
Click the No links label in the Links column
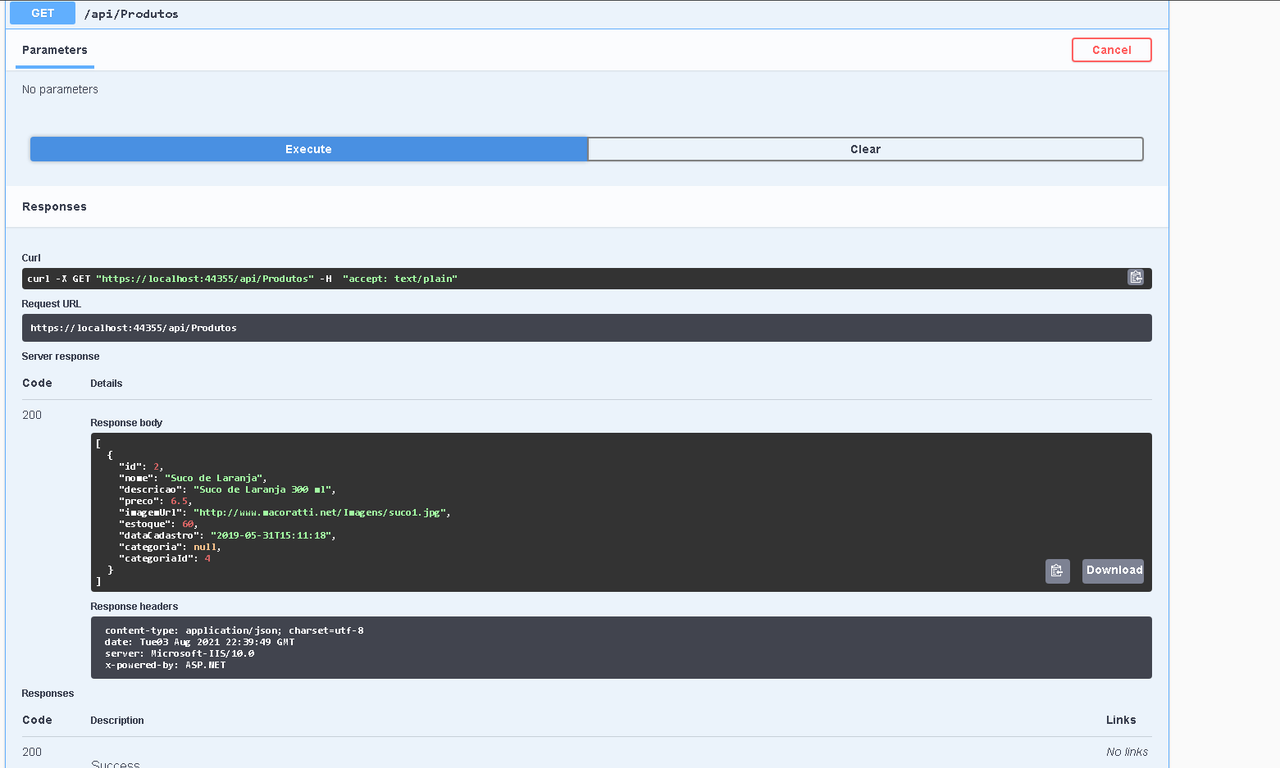pos(1126,751)
